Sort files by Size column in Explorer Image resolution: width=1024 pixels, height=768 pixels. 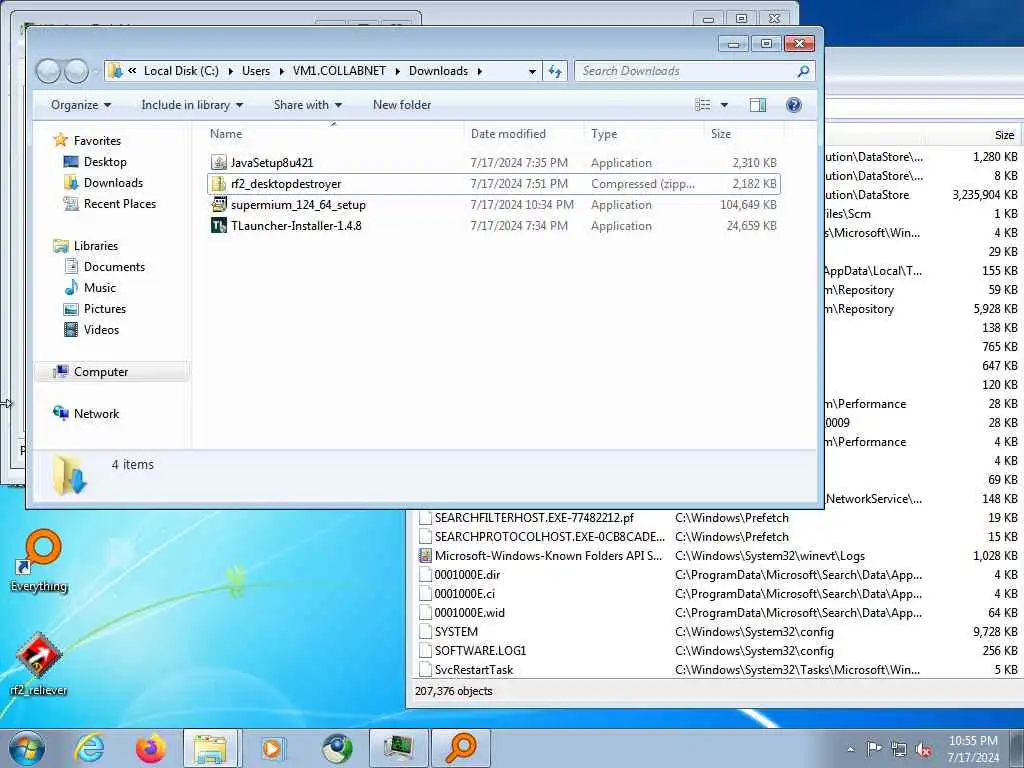(721, 134)
